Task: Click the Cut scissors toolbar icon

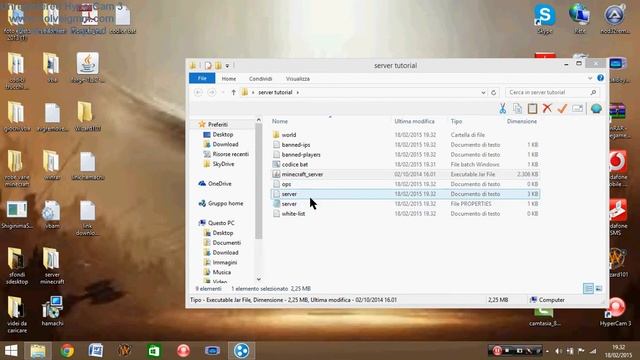Action: [x=502, y=109]
